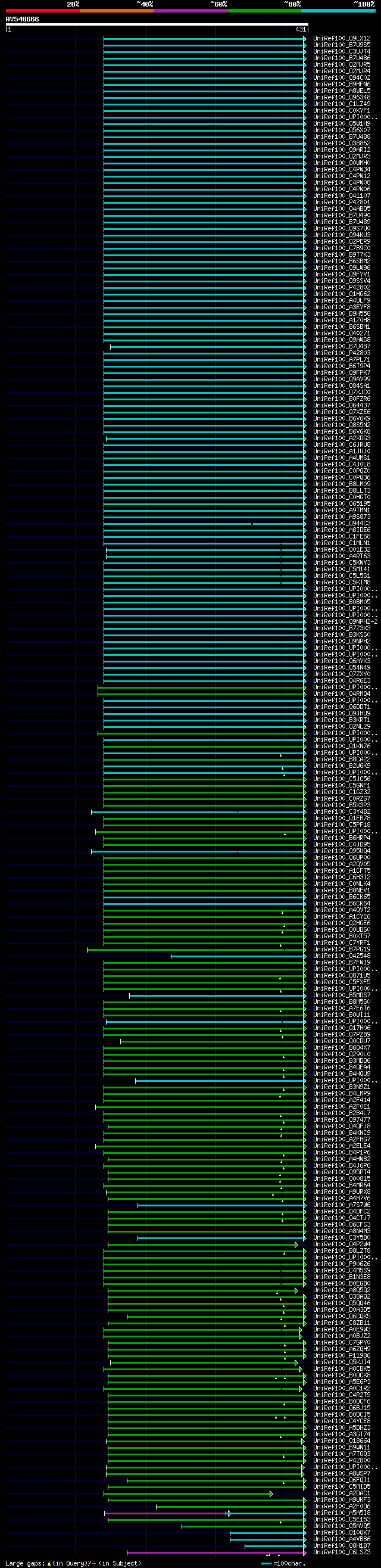Open hit UniRef100_C3UJT4
This screenshot has height=1568, width=381.
click(342, 52)
